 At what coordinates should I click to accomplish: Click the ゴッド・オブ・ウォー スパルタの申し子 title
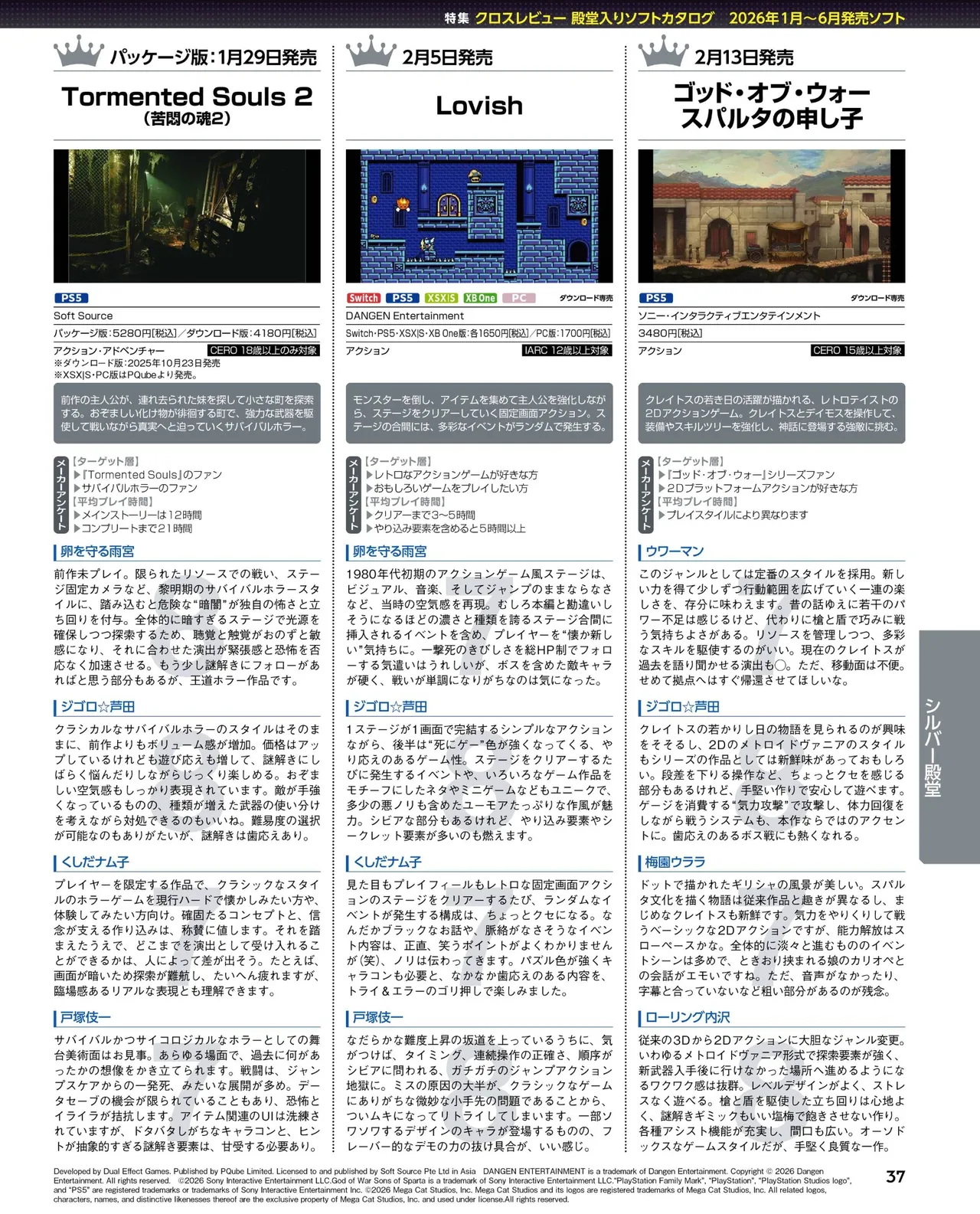[772, 106]
